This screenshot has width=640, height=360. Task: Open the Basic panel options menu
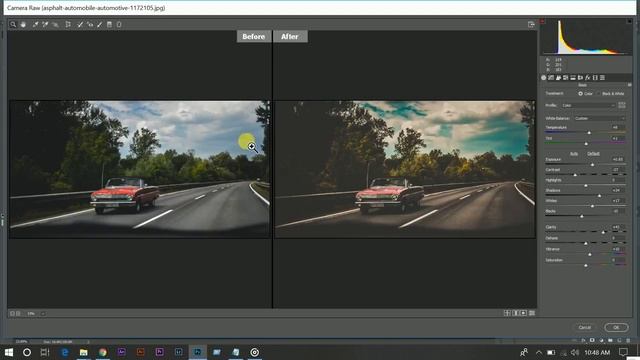pyautogui.click(x=629, y=85)
